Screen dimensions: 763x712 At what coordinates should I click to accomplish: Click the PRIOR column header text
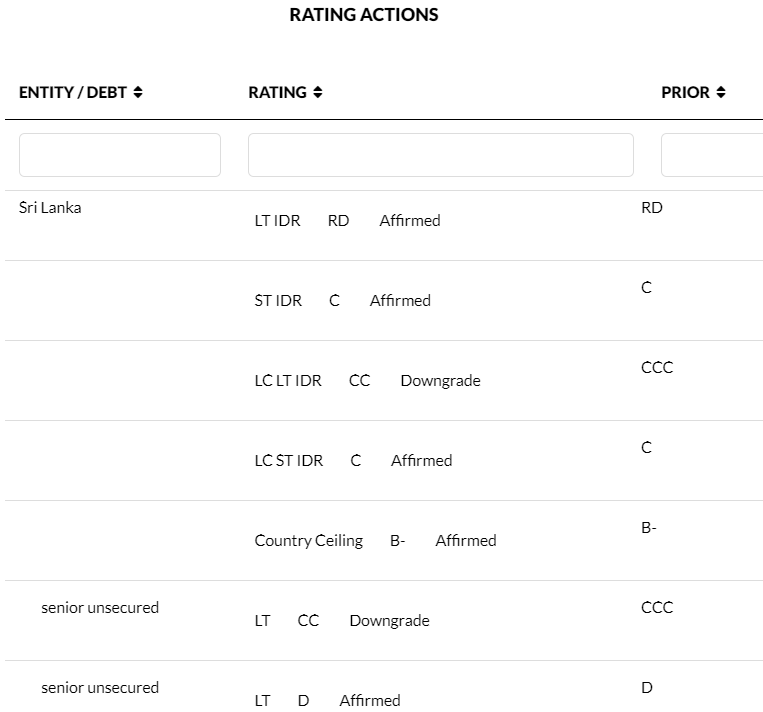[x=685, y=93]
